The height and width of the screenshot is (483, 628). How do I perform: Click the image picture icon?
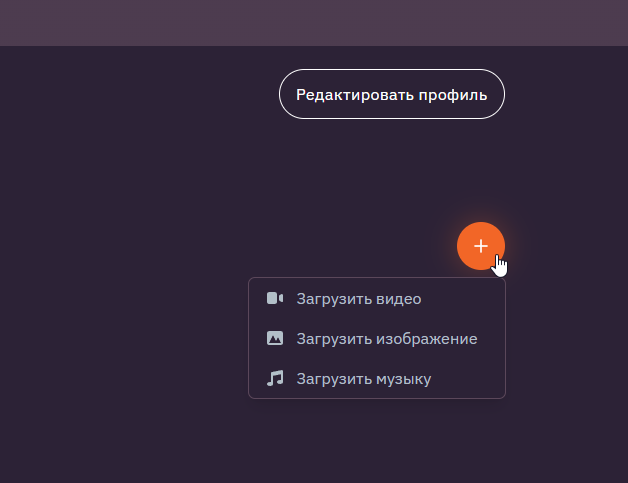pos(275,338)
